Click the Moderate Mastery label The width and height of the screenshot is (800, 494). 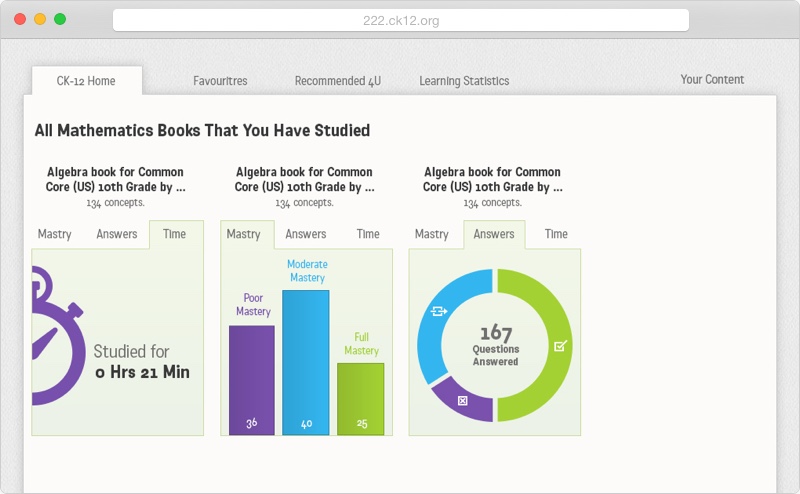307,270
